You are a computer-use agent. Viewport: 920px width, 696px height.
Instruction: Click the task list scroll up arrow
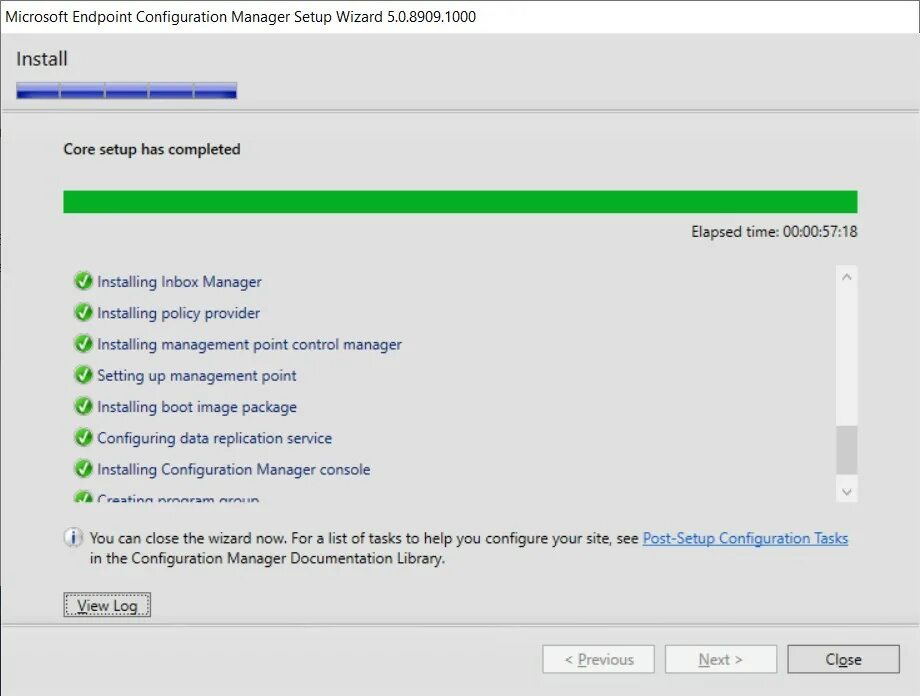tap(847, 277)
